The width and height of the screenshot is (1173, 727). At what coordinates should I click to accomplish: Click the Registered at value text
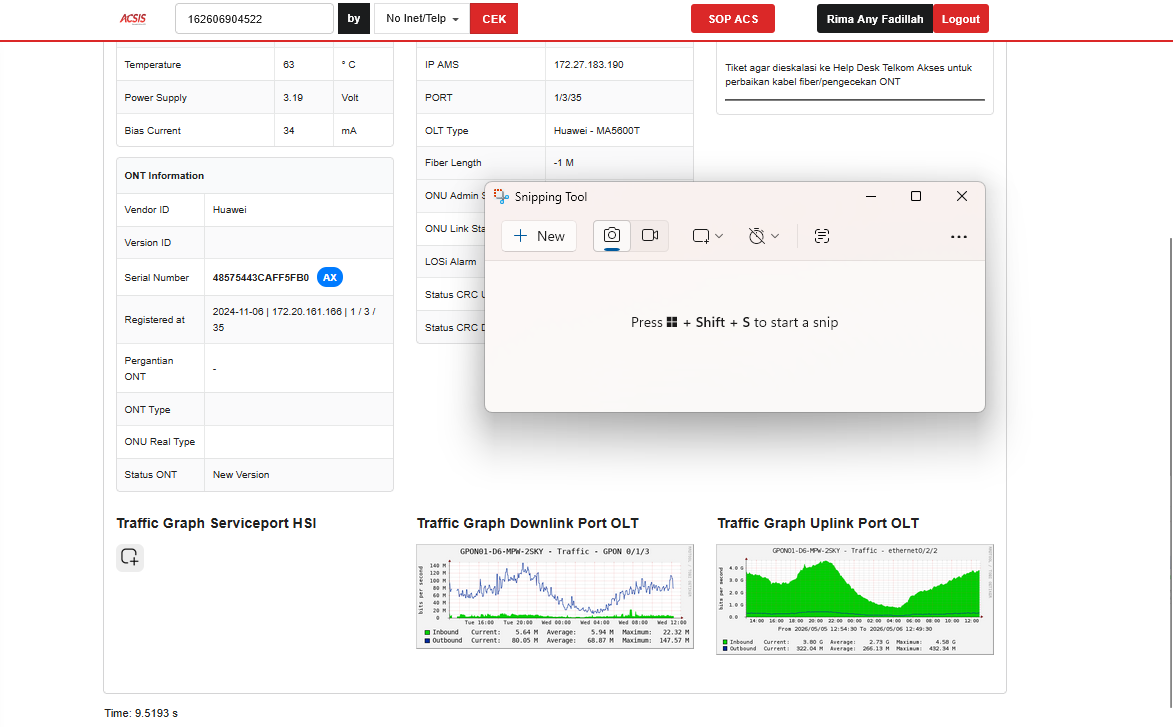[x=294, y=319]
